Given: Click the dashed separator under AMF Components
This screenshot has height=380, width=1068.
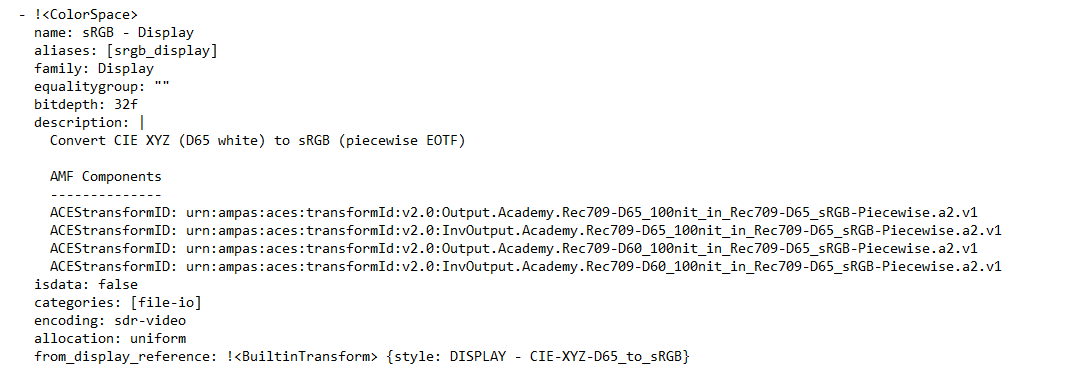Looking at the screenshot, I should click(x=106, y=194).
